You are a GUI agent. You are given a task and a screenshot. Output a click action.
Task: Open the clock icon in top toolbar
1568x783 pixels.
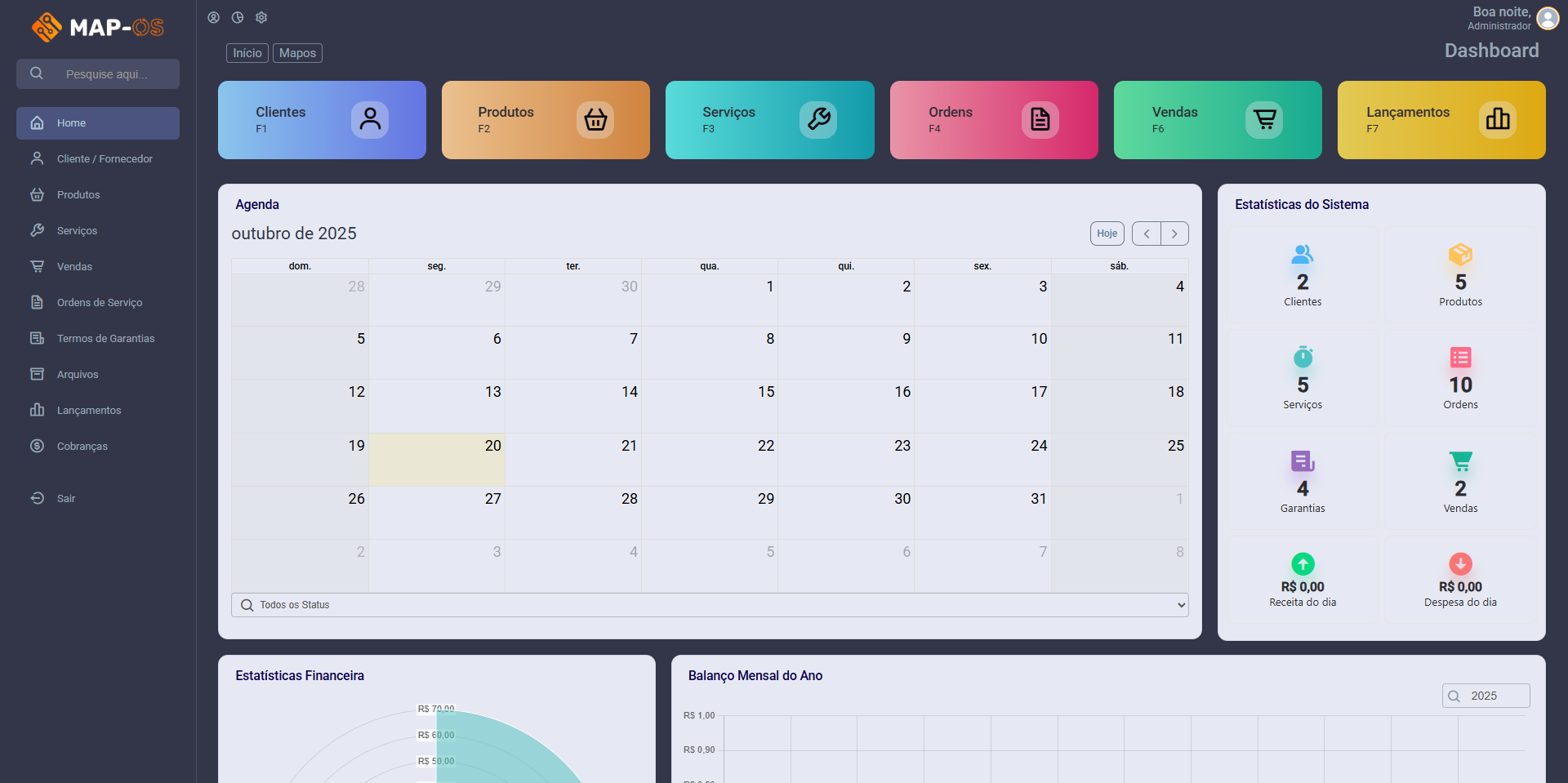click(x=238, y=17)
